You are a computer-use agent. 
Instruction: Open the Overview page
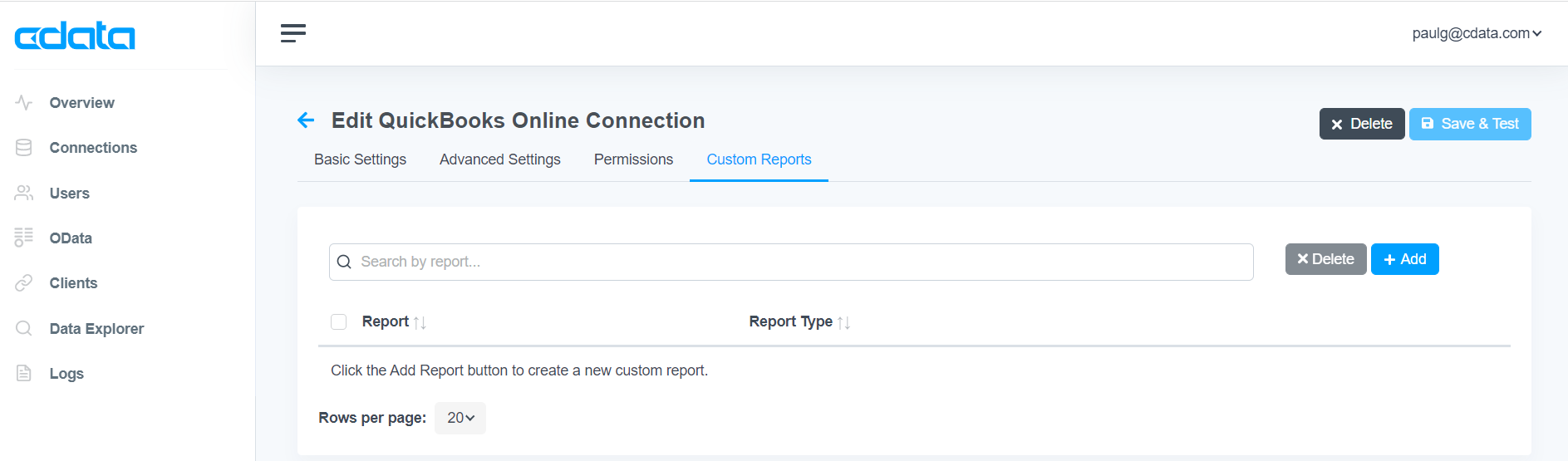81,103
